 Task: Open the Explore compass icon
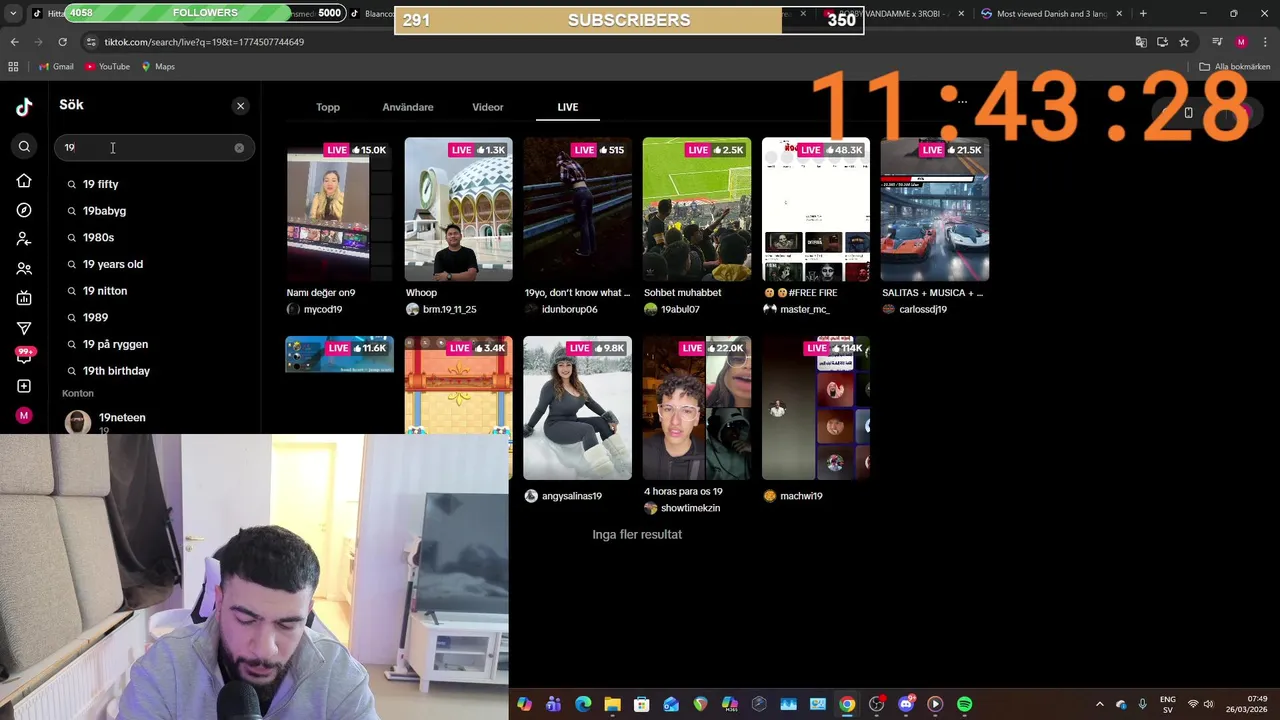point(24,210)
